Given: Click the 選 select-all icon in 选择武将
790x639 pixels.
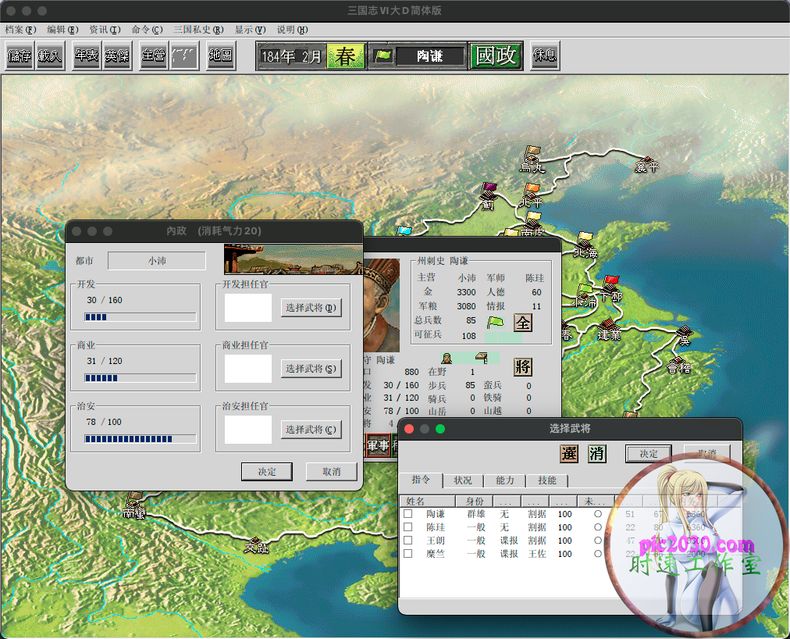Looking at the screenshot, I should 569,454.
